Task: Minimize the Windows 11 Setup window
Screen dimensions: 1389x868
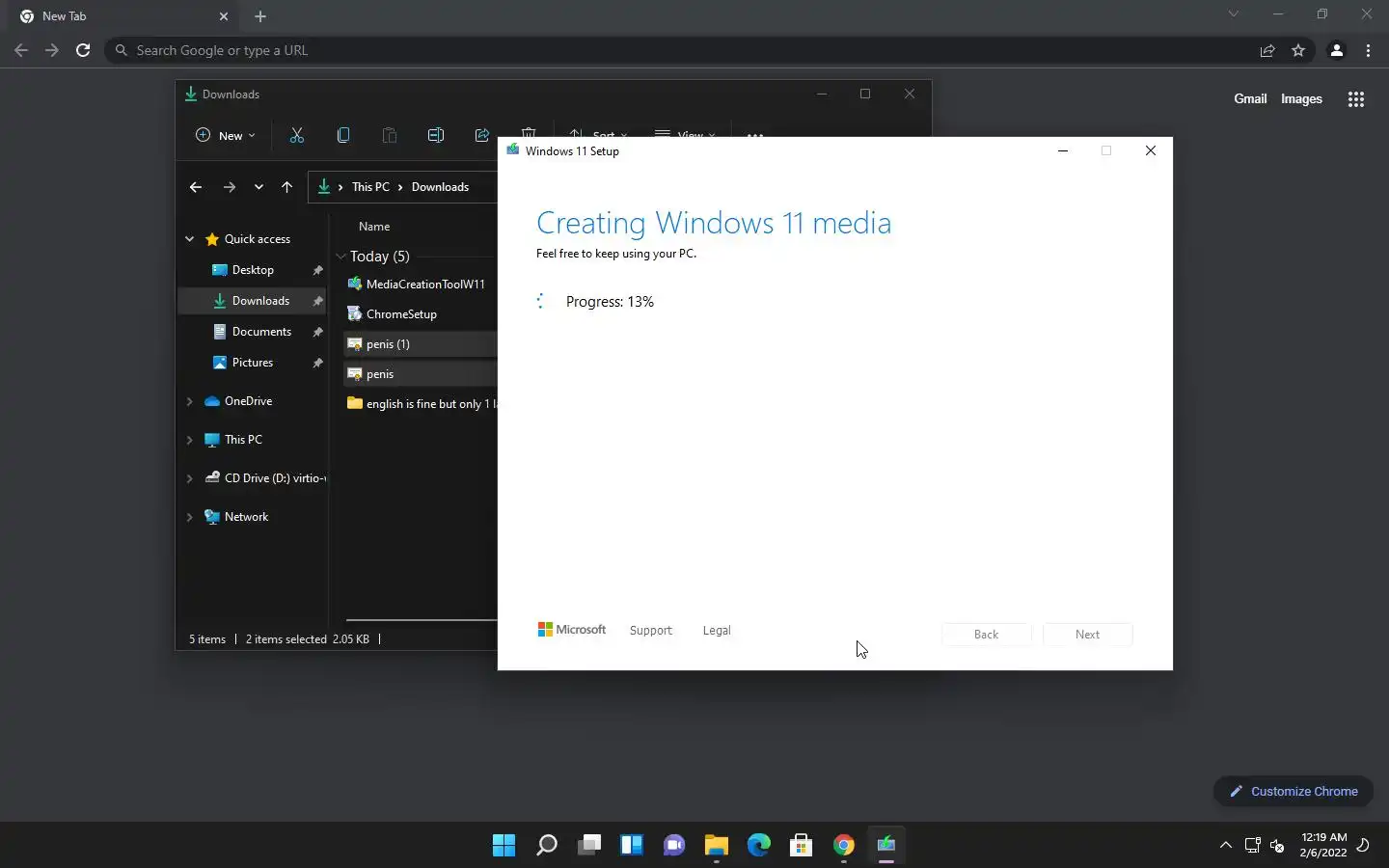Action: click(x=1063, y=150)
